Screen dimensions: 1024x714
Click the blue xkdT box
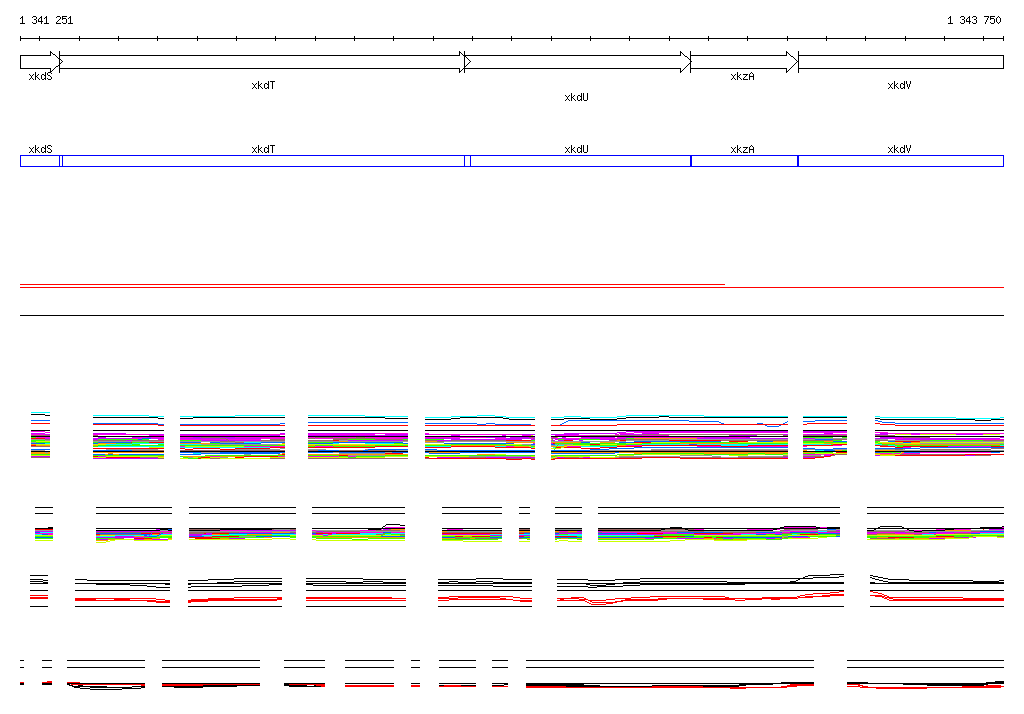264,161
